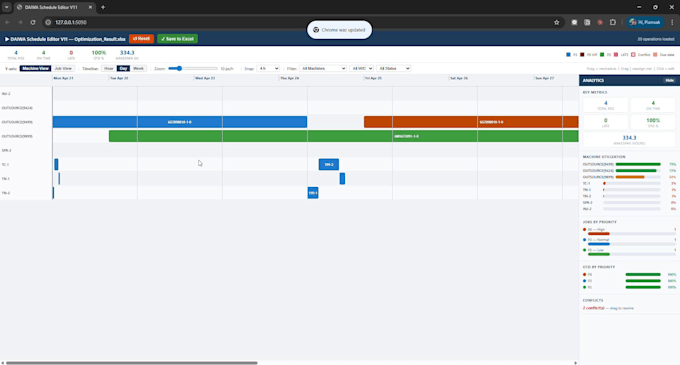The width and height of the screenshot is (680, 365).
Task: Set timeline scale to Day
Action: click(123, 68)
